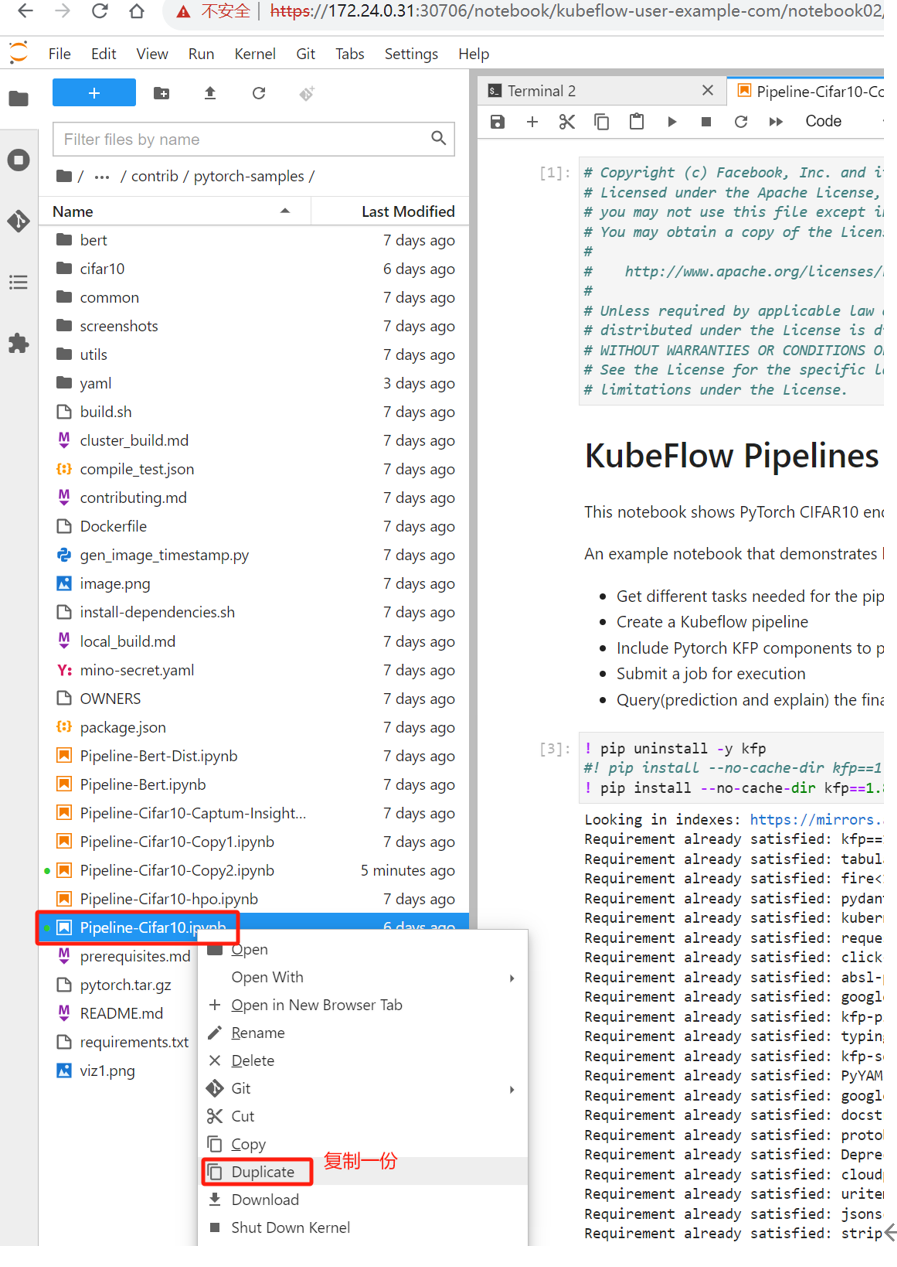Run the selected cell
Image resolution: width=897 pixels, height=1267 pixels.
point(672,122)
